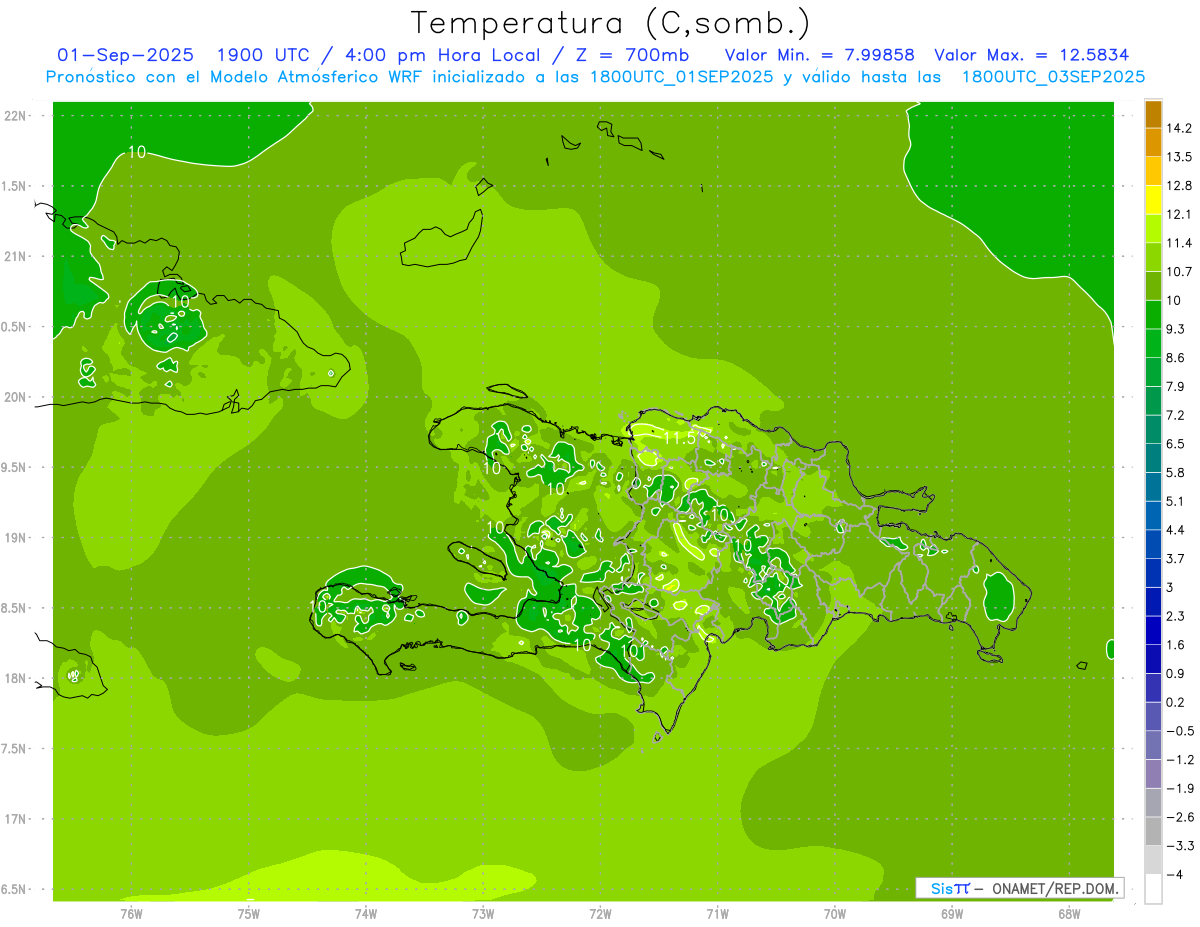Click the "68W" longitude axis label
The image size is (1200, 927).
pyautogui.click(x=1068, y=913)
